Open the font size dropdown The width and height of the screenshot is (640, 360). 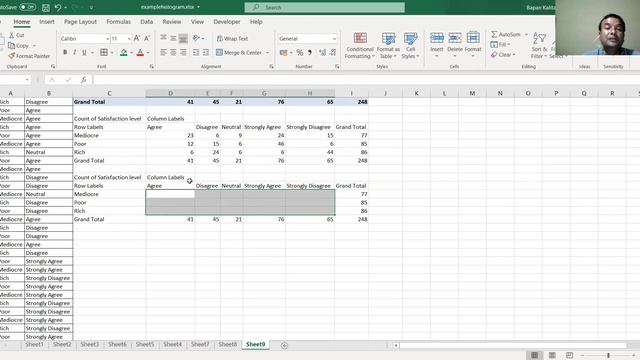pos(129,38)
